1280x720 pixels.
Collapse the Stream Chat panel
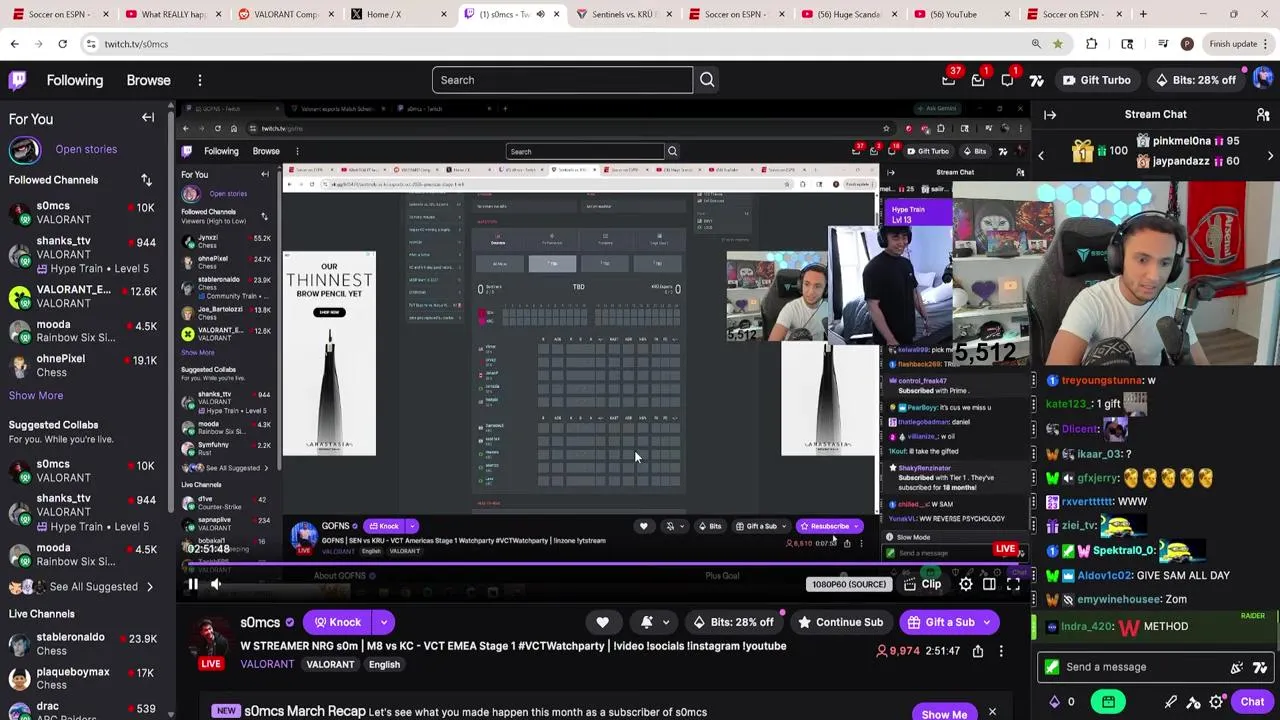pyautogui.click(x=1050, y=115)
